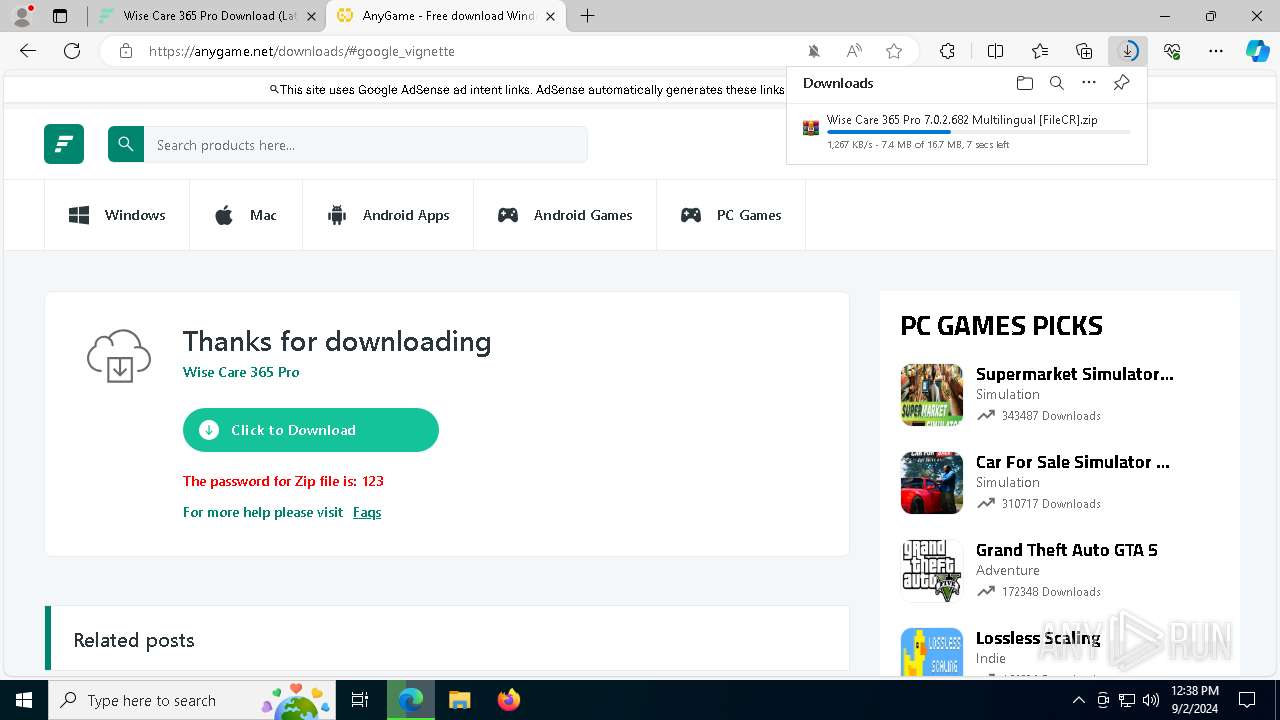View site information lock icon
This screenshot has height=720, width=1280.
126,51
